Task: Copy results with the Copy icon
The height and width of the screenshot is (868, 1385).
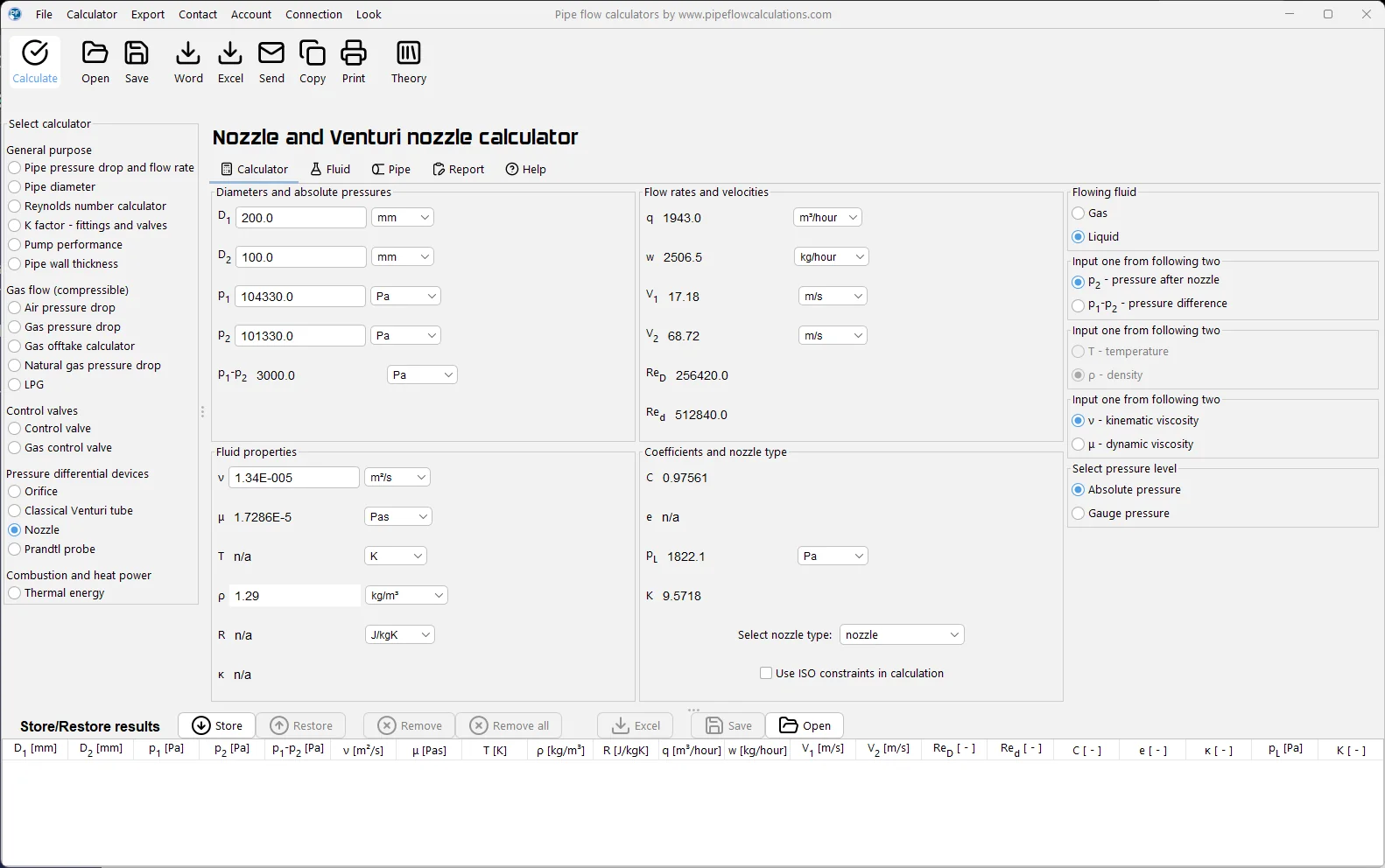Action: pyautogui.click(x=313, y=61)
